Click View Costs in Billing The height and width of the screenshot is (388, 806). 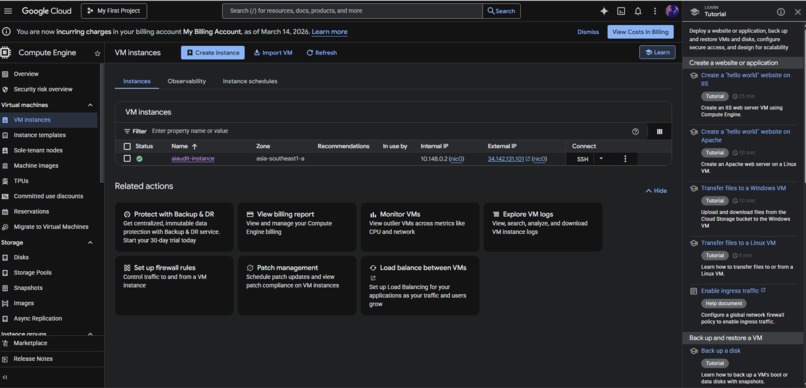click(x=641, y=32)
